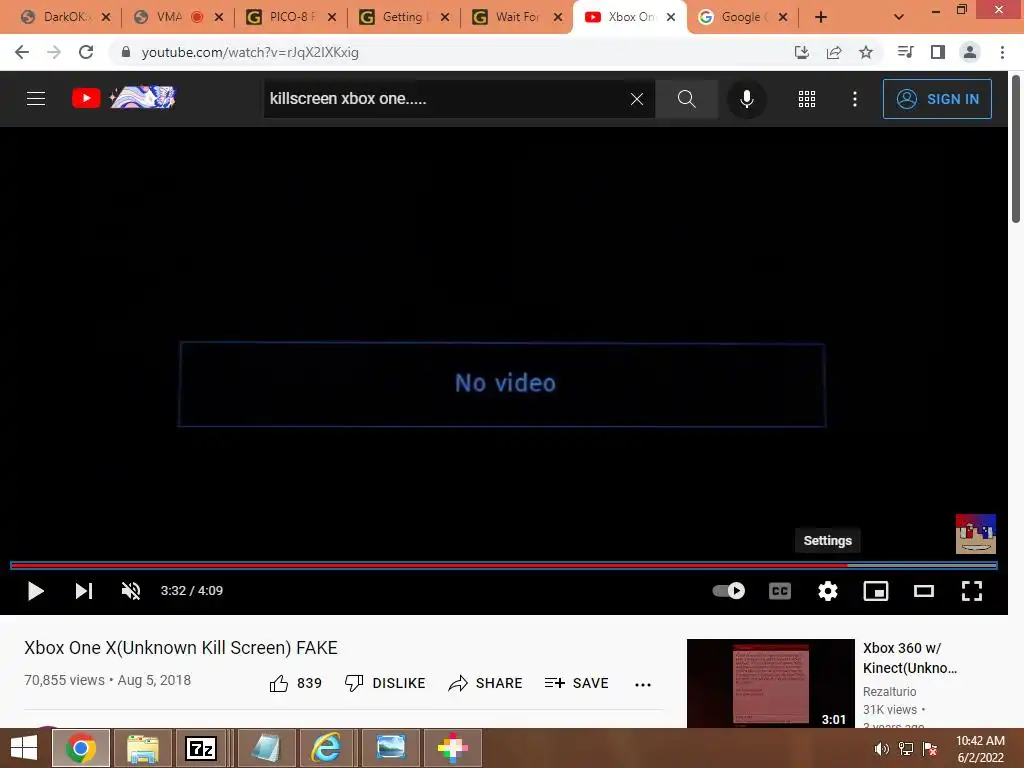This screenshot has height=768, width=1024.
Task: Go forward in browser history
Action: (x=54, y=52)
